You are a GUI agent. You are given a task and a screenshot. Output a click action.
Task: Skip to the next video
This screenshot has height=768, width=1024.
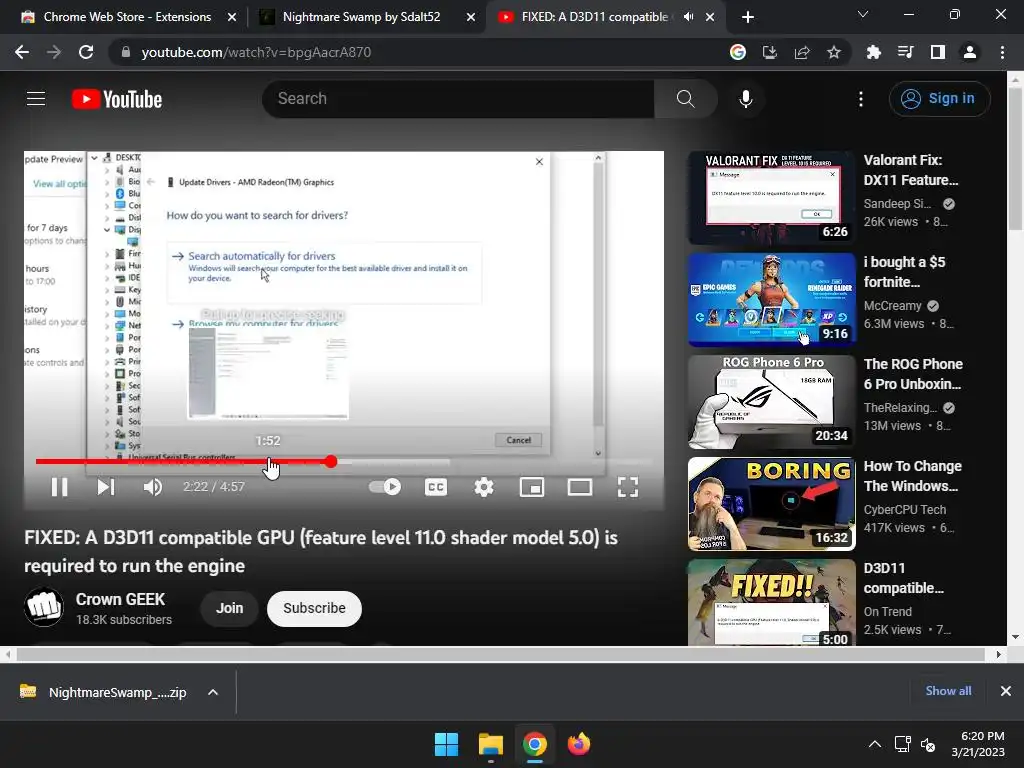click(x=106, y=487)
